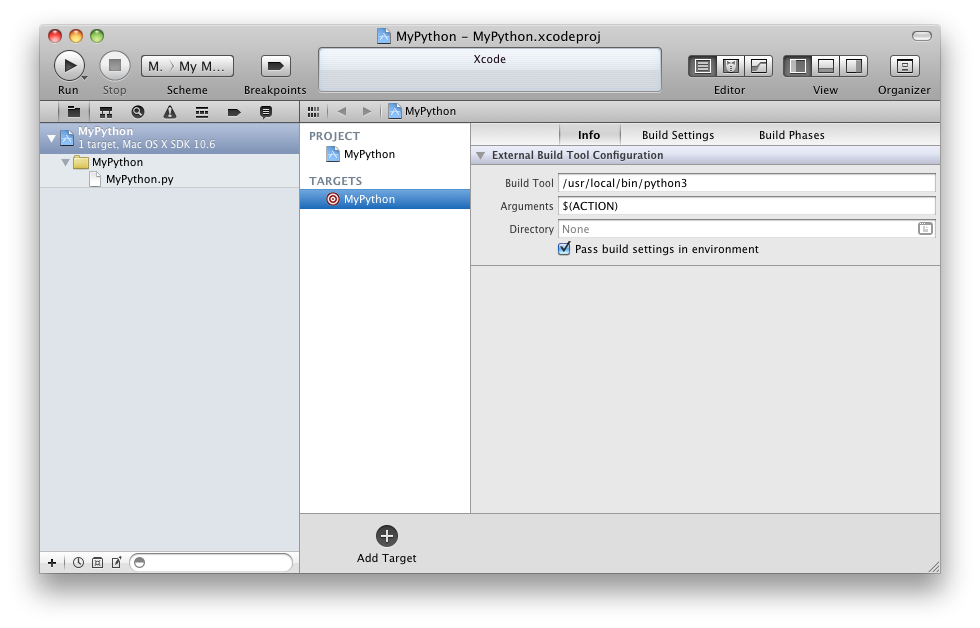Screen dimensions: 980x628
Task: Toggle the Navigator pane view button
Action: tap(798, 66)
